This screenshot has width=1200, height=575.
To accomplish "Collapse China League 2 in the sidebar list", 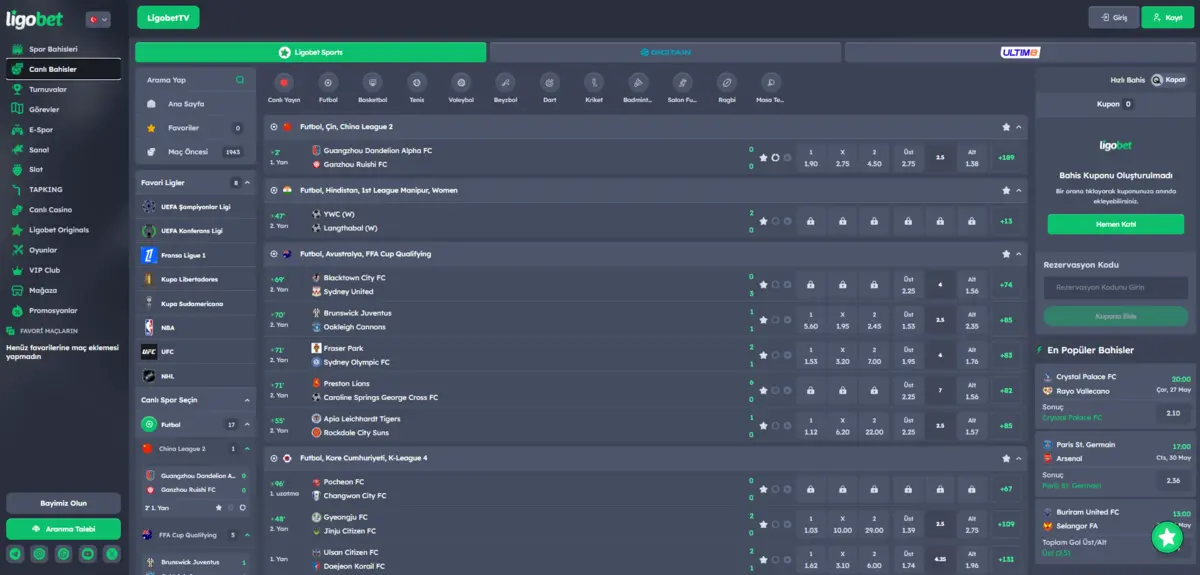I will point(247,449).
